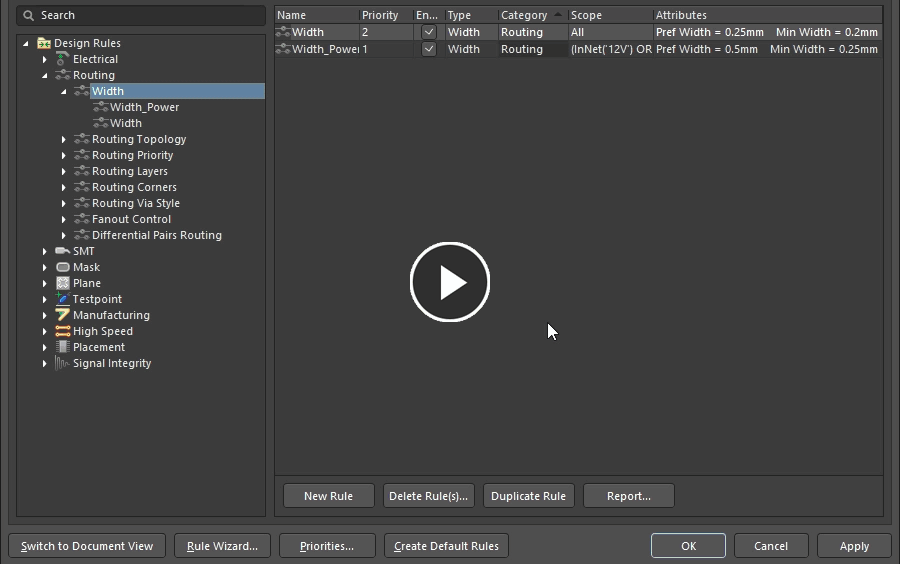Click the Manufacturing category icon
Viewport: 900px width, 564px height.
click(62, 315)
